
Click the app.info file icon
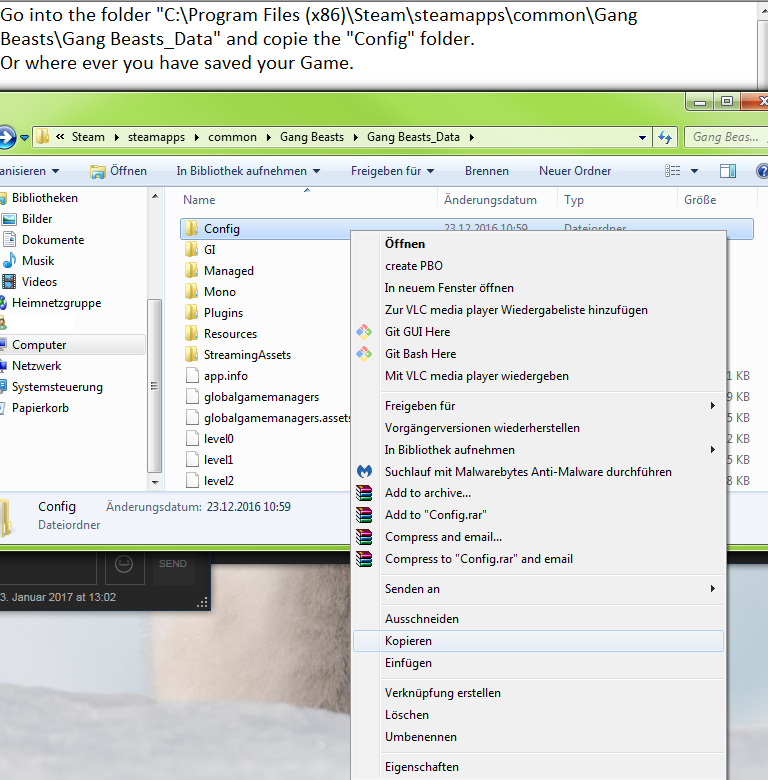pos(192,376)
